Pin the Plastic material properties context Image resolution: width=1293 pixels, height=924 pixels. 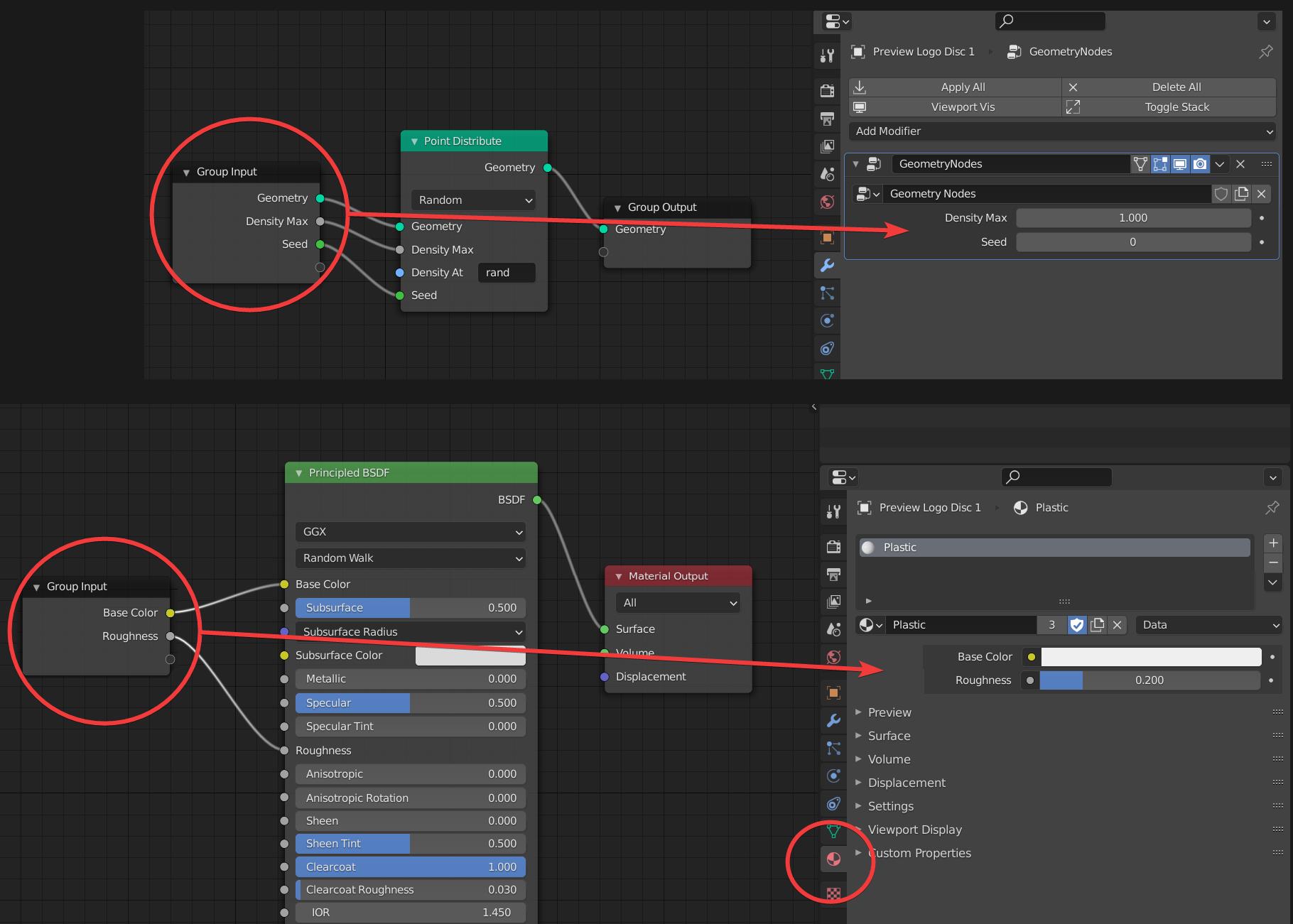1272,507
